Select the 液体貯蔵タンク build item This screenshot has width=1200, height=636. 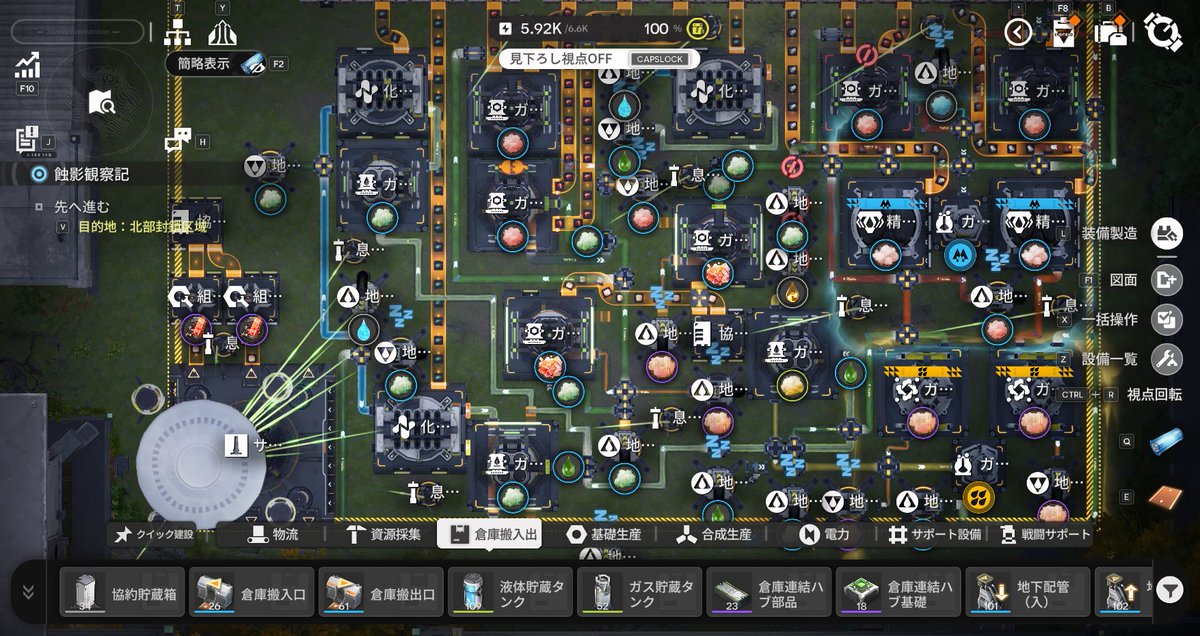511,591
